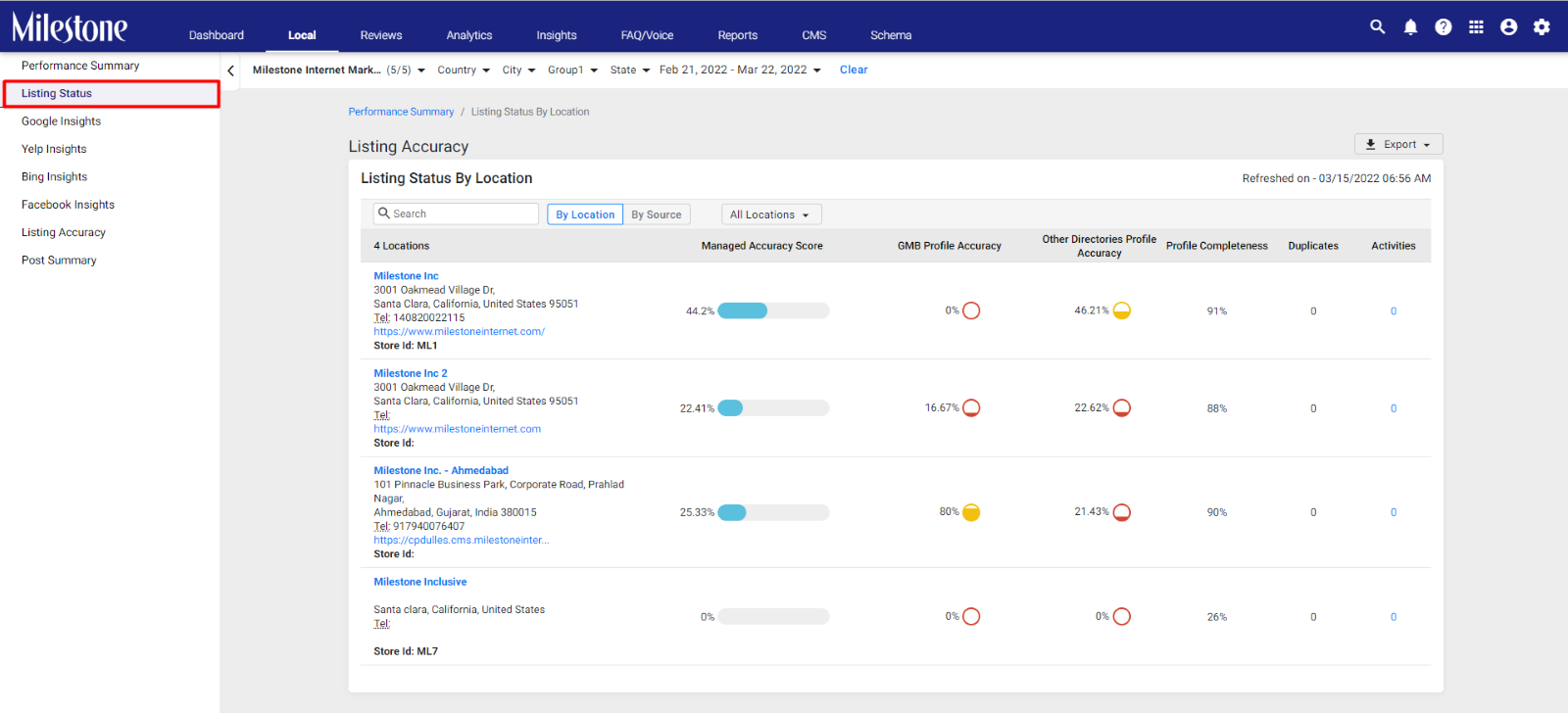
Task: Expand the Country filter
Action: point(464,71)
